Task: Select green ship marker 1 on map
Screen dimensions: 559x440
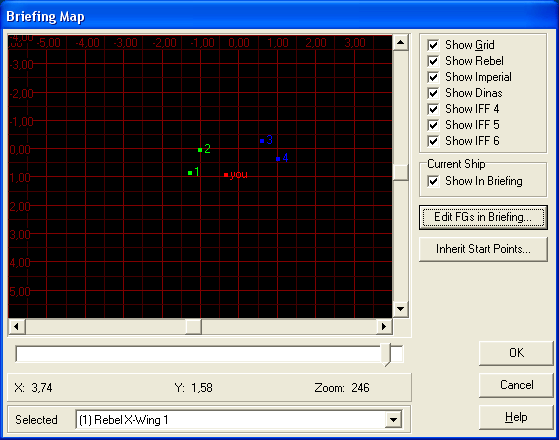Action: [190, 173]
